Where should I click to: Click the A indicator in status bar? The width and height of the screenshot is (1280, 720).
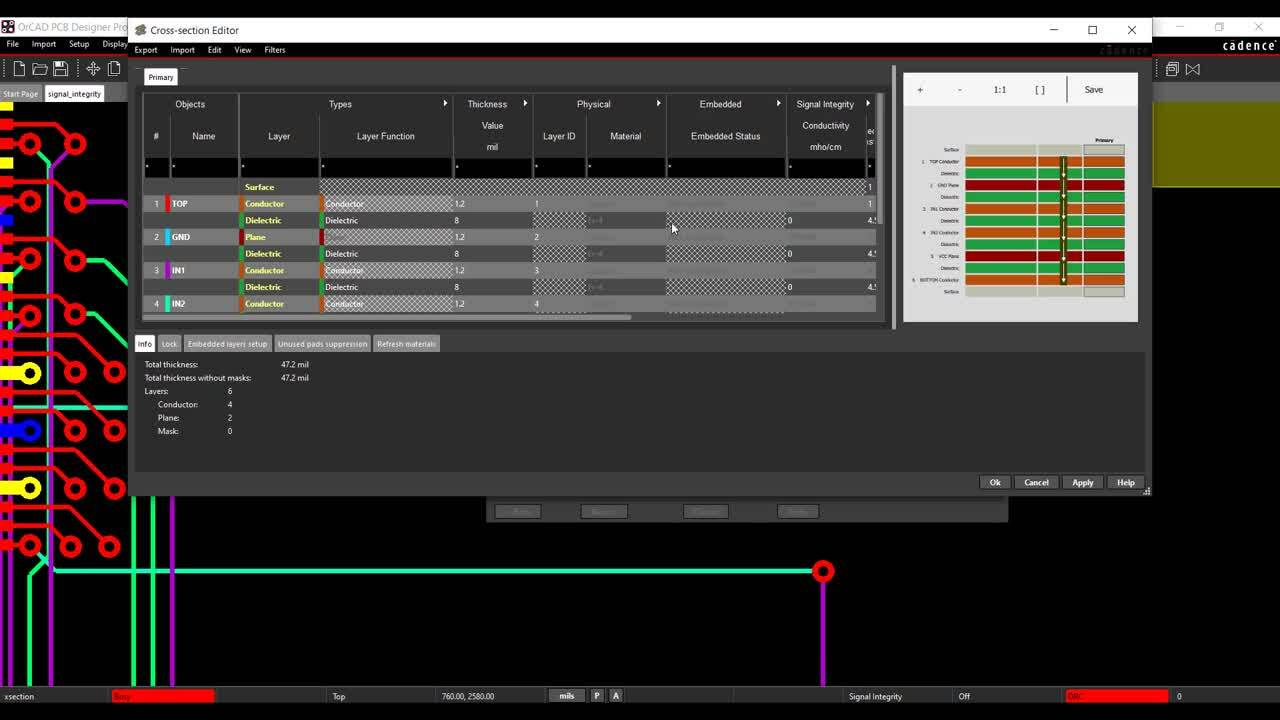coord(616,696)
